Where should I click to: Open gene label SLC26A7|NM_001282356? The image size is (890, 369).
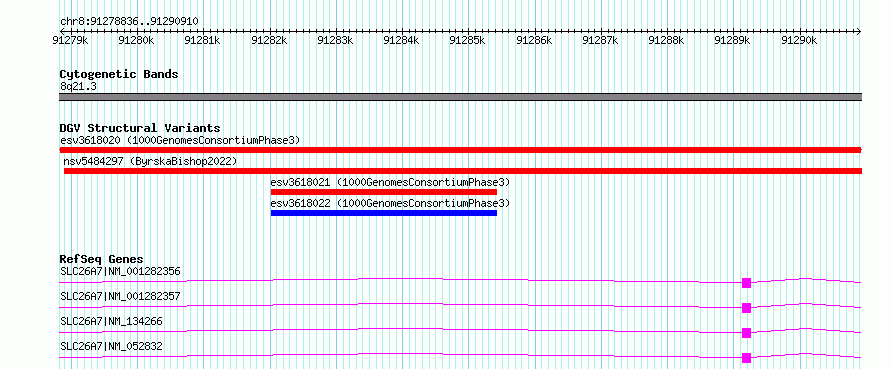[x=120, y=271]
